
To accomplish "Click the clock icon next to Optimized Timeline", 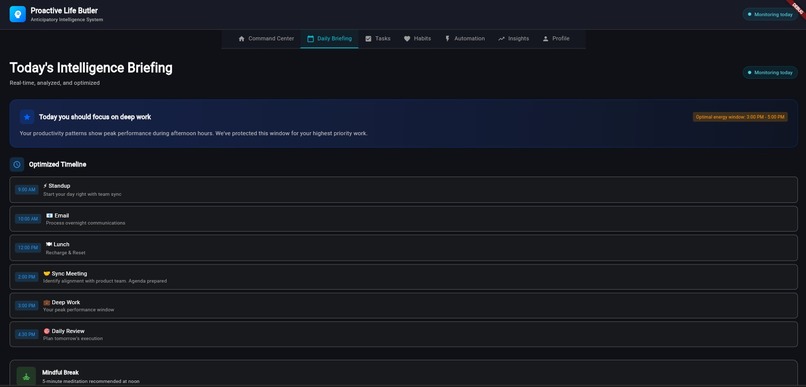I will tap(17, 164).
